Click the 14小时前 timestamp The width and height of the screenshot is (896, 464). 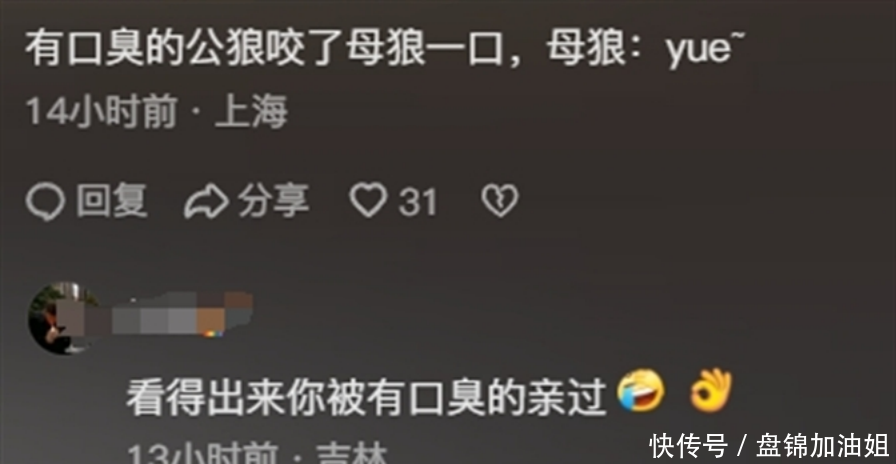[x=101, y=111]
